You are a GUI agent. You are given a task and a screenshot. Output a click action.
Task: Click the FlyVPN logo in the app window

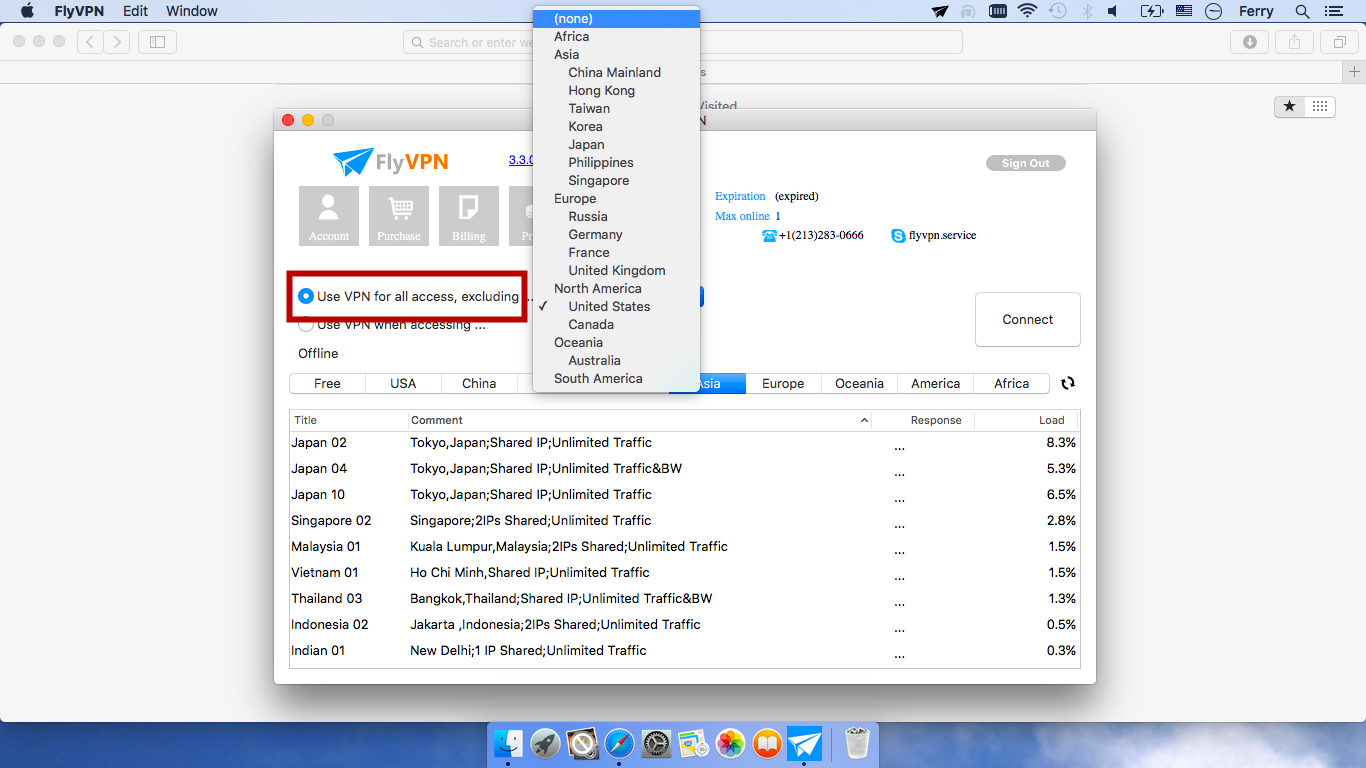coord(391,162)
